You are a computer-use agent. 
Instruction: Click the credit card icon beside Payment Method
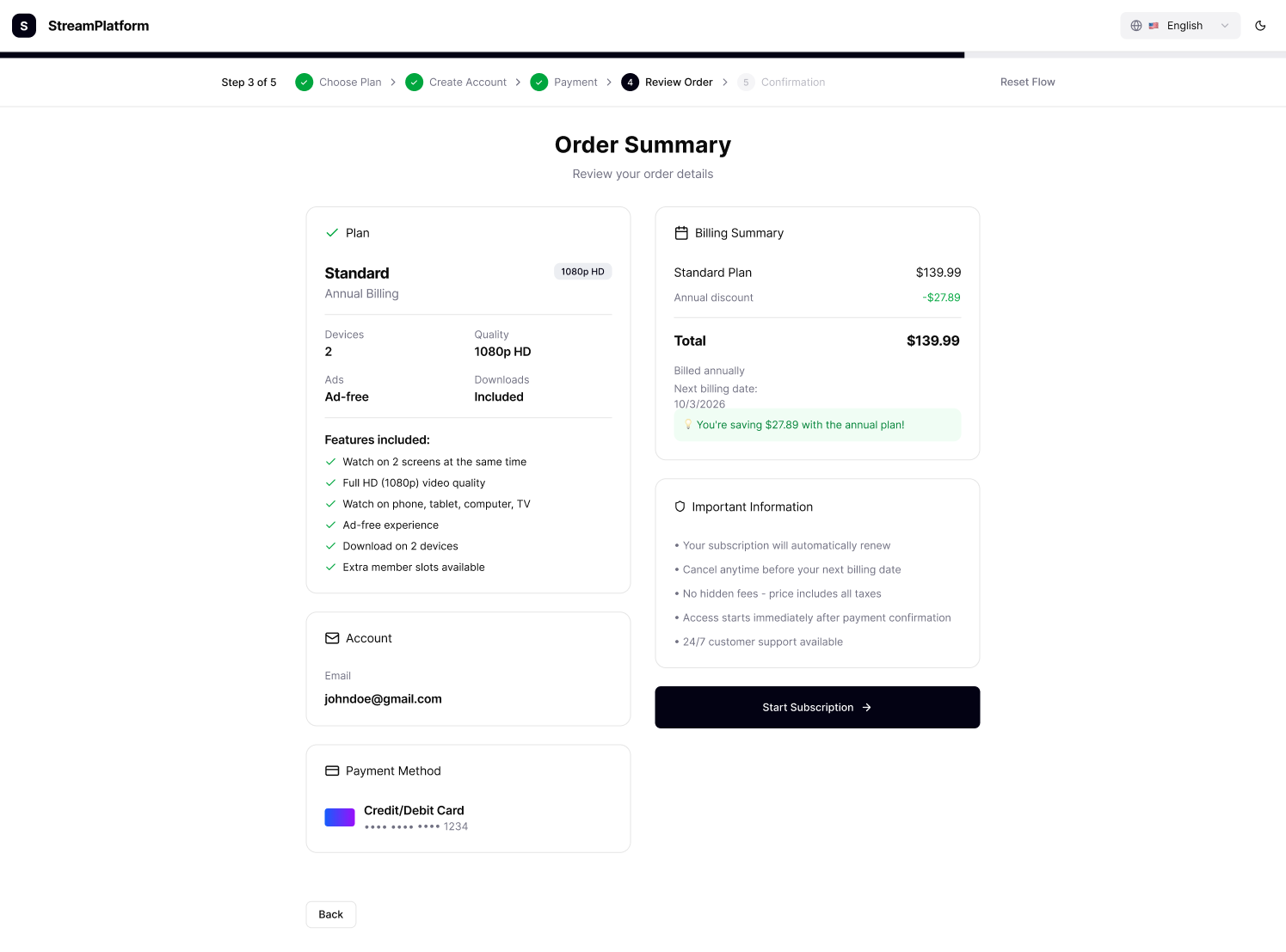(x=332, y=771)
